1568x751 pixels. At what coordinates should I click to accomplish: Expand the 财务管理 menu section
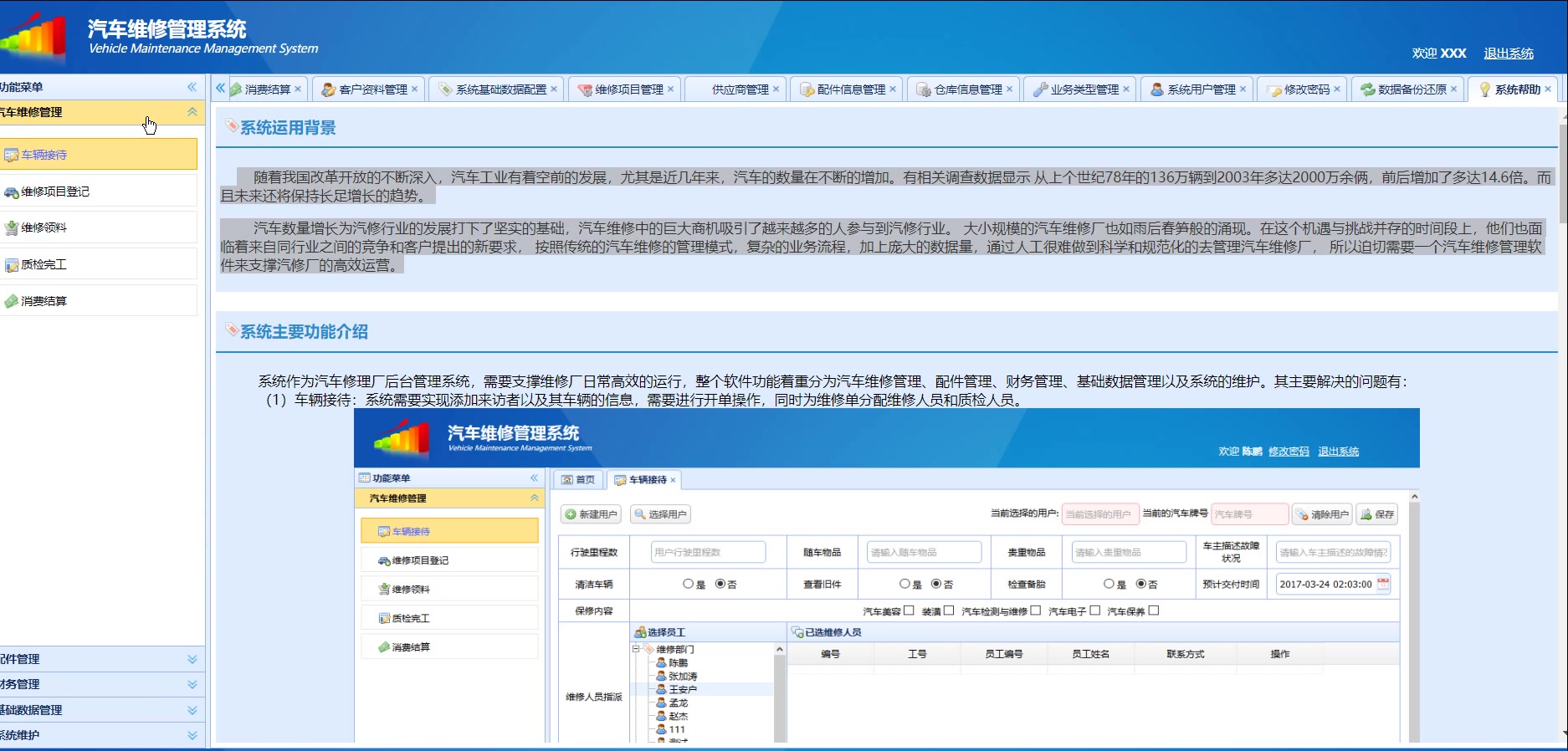(x=192, y=684)
